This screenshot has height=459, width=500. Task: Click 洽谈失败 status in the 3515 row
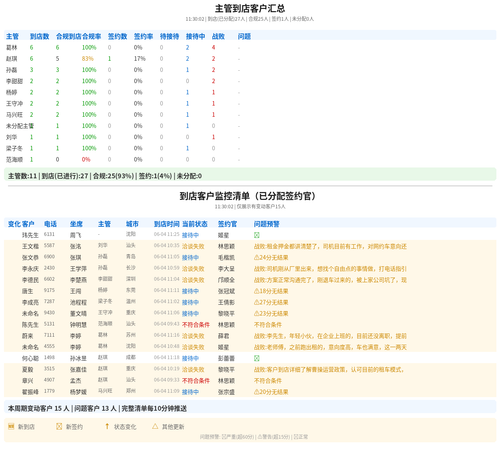point(193,369)
